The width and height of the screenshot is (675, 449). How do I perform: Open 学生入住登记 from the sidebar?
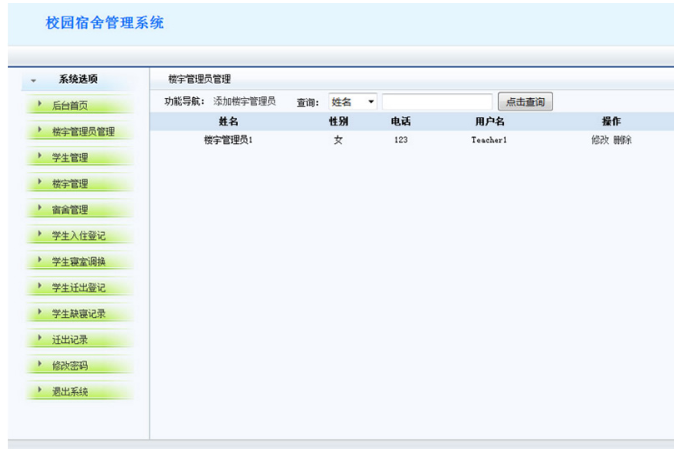pos(78,236)
